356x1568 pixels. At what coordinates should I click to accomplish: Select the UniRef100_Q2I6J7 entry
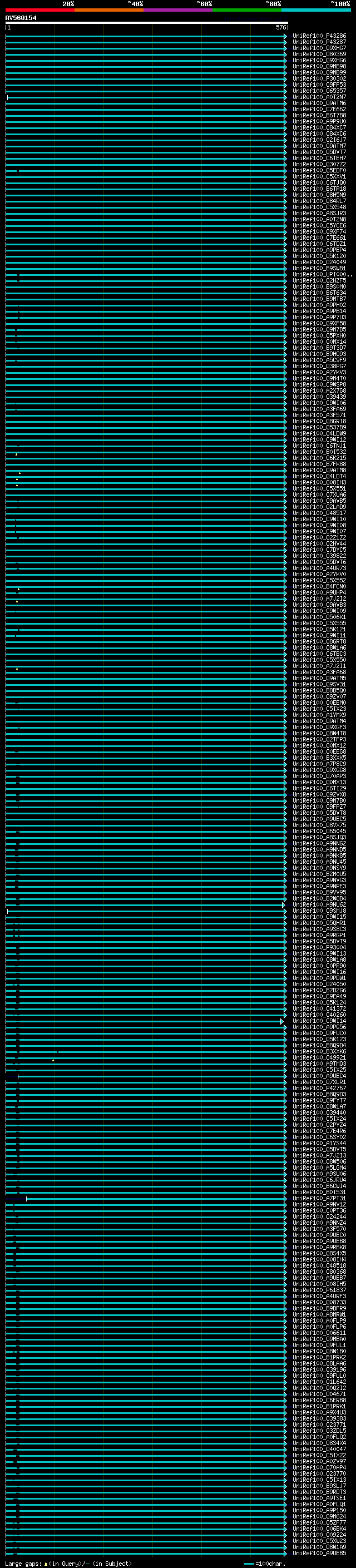pyautogui.click(x=319, y=140)
